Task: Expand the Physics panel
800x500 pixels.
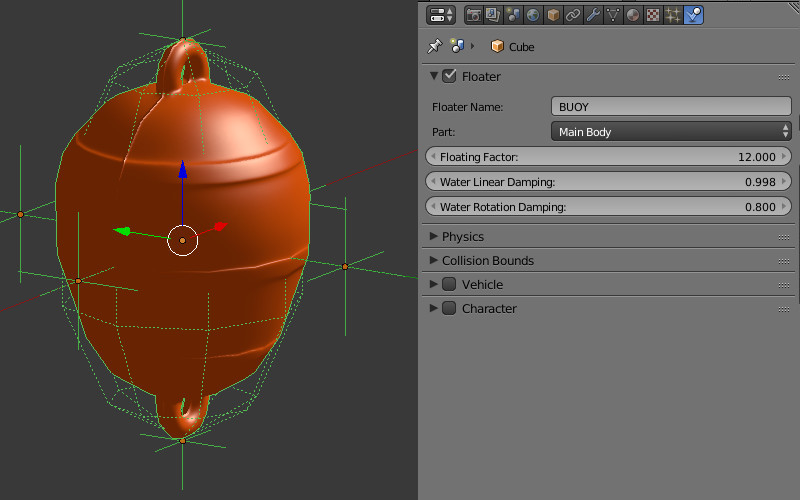Action: point(462,236)
